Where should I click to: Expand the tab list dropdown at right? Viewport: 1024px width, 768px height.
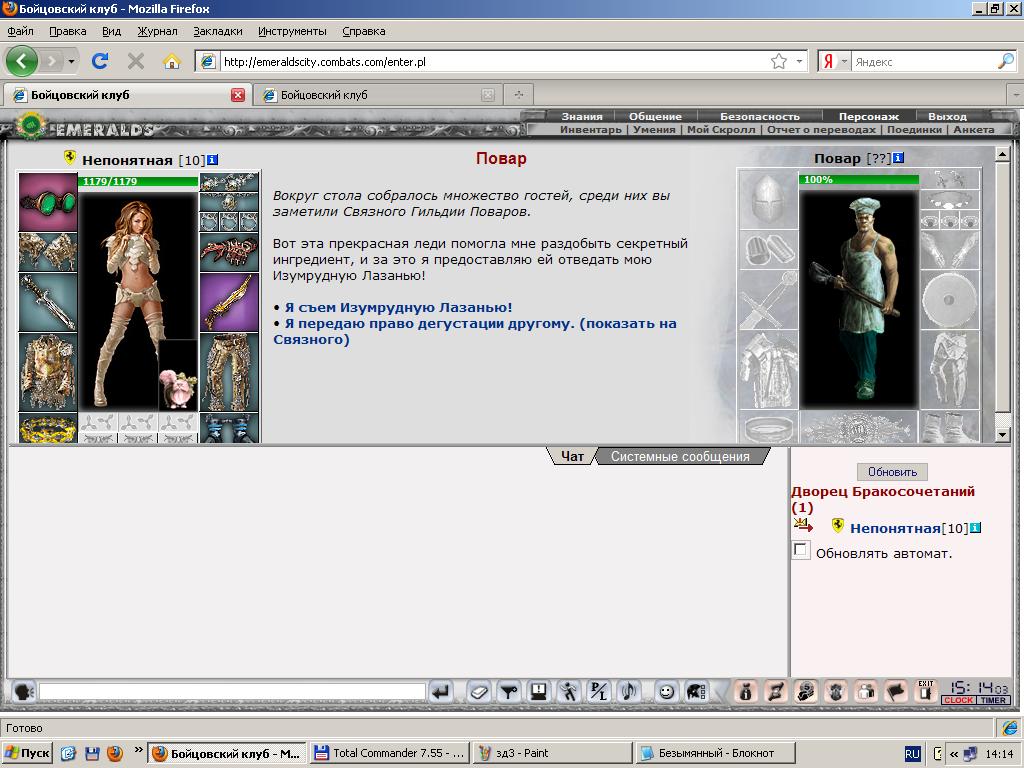click(x=1016, y=95)
